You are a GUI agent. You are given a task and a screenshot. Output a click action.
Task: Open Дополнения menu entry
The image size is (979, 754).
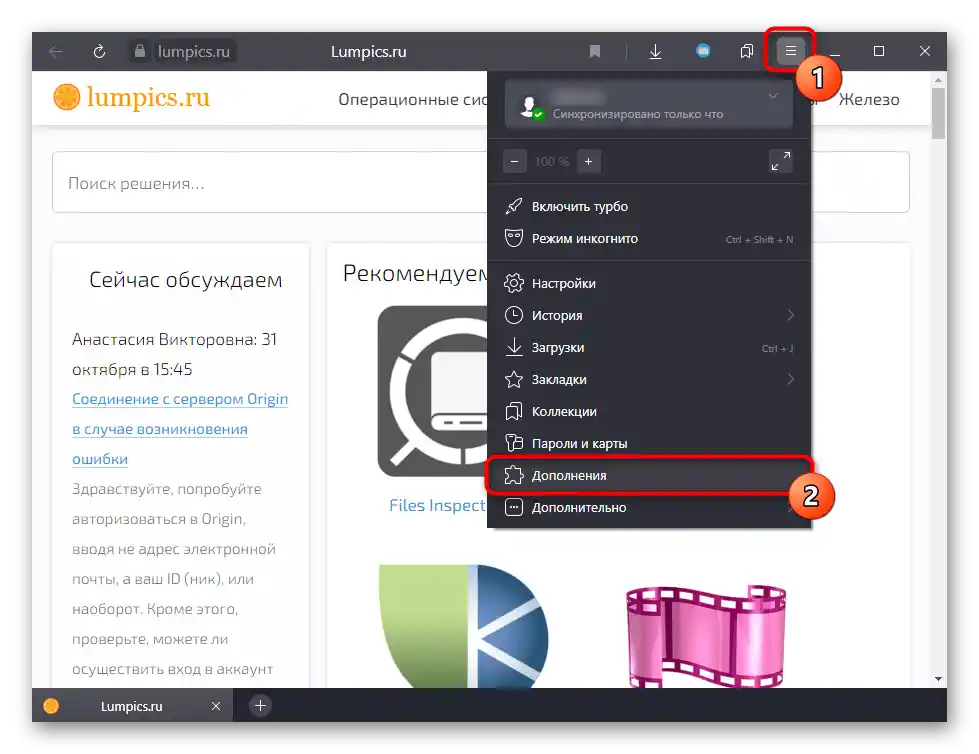pyautogui.click(x=649, y=476)
